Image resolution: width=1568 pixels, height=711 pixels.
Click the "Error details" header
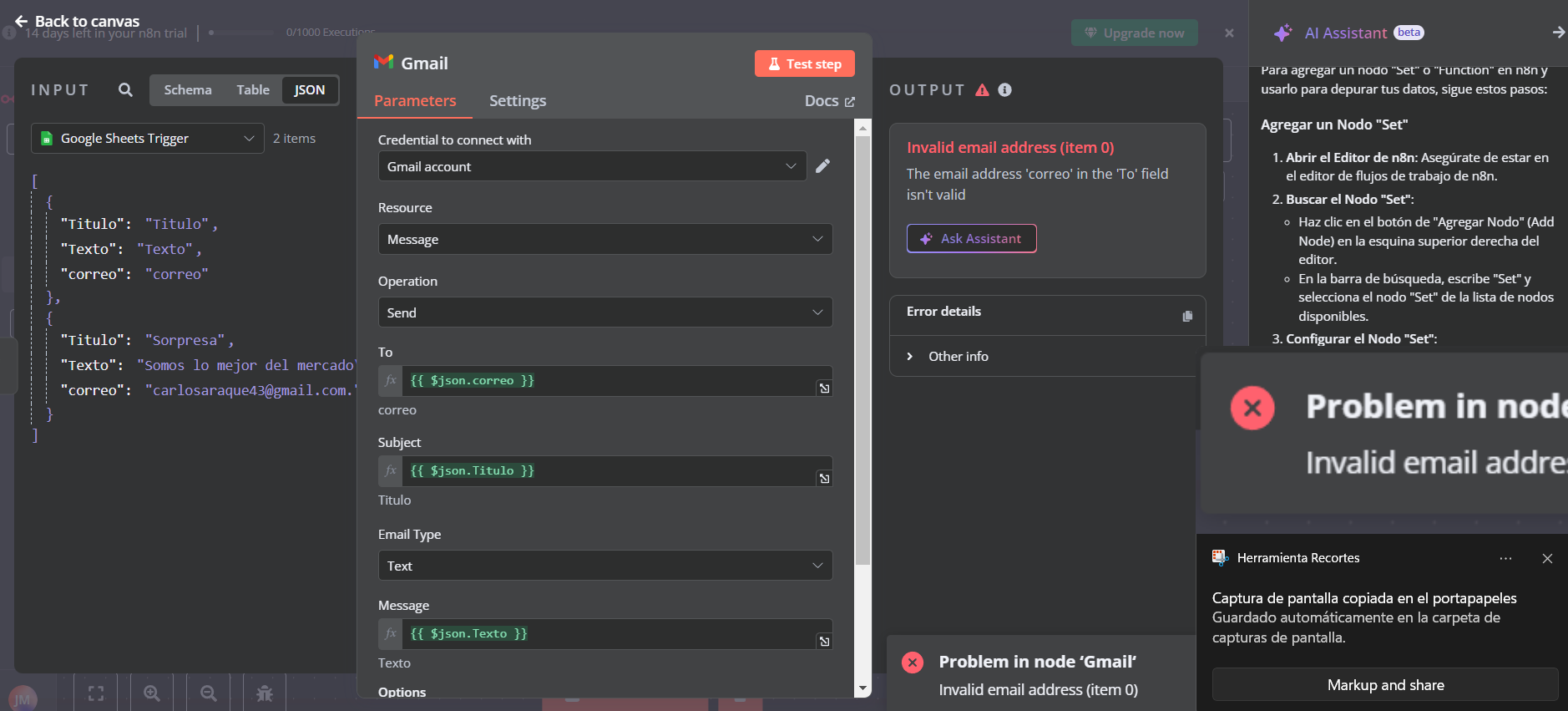943,312
